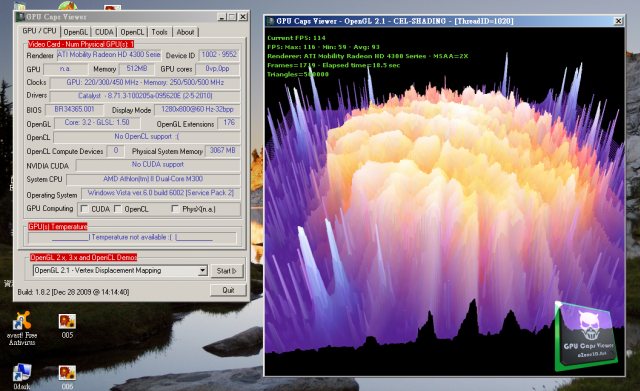Click the GPU cores value 0vp,0pp

coord(217,69)
